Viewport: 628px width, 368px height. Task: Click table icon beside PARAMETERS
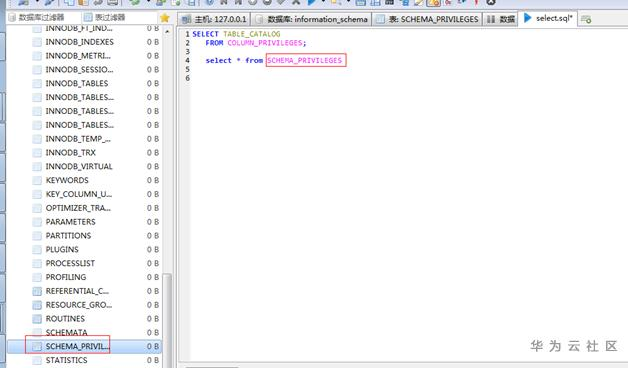(x=37, y=222)
